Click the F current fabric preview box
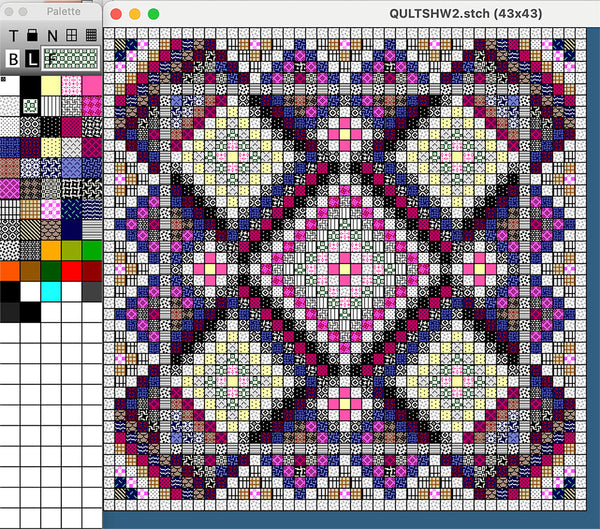 pyautogui.click(x=71, y=59)
